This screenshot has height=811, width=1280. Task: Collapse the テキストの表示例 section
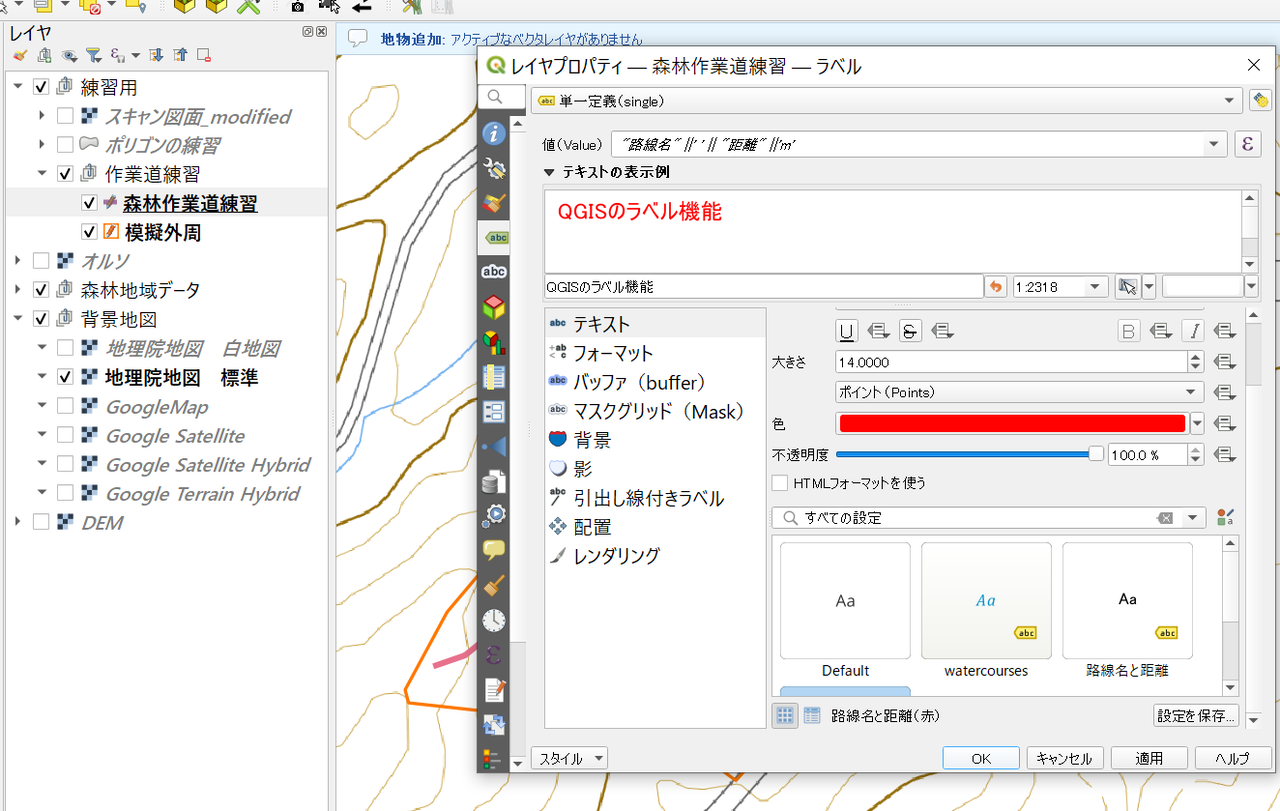(549, 172)
